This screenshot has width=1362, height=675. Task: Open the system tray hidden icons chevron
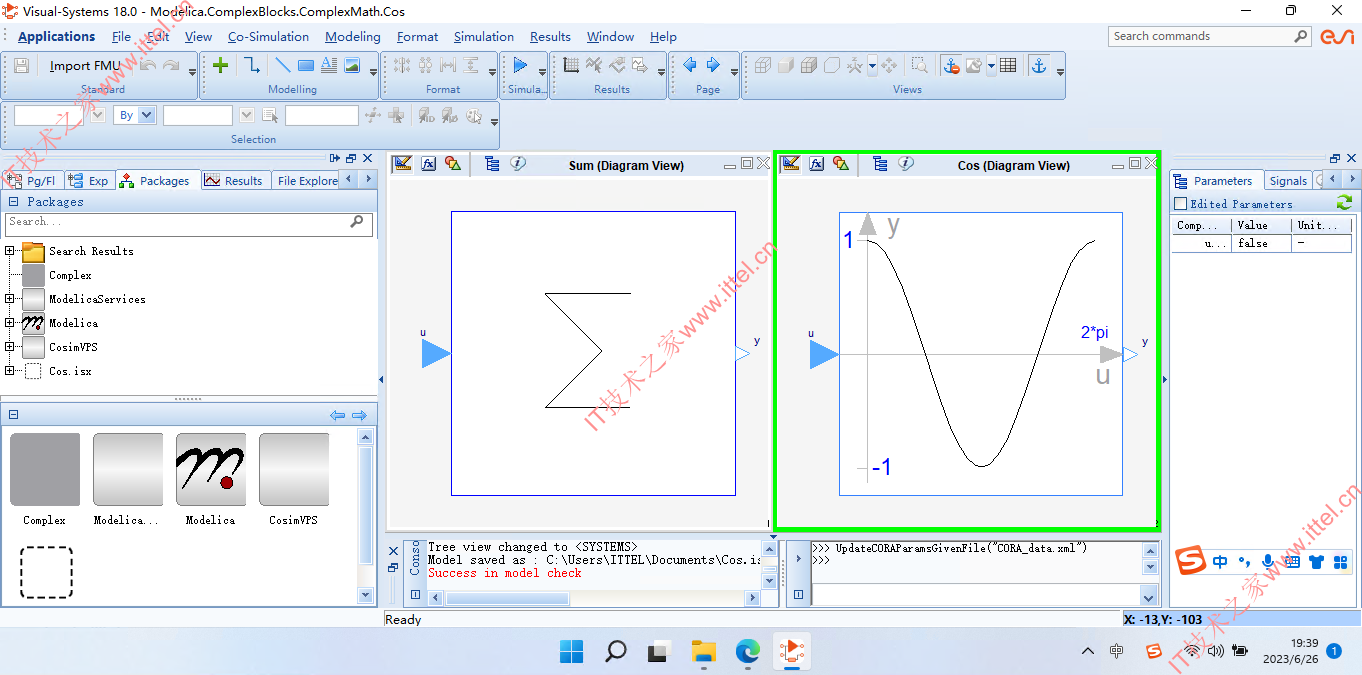[x=1088, y=651]
